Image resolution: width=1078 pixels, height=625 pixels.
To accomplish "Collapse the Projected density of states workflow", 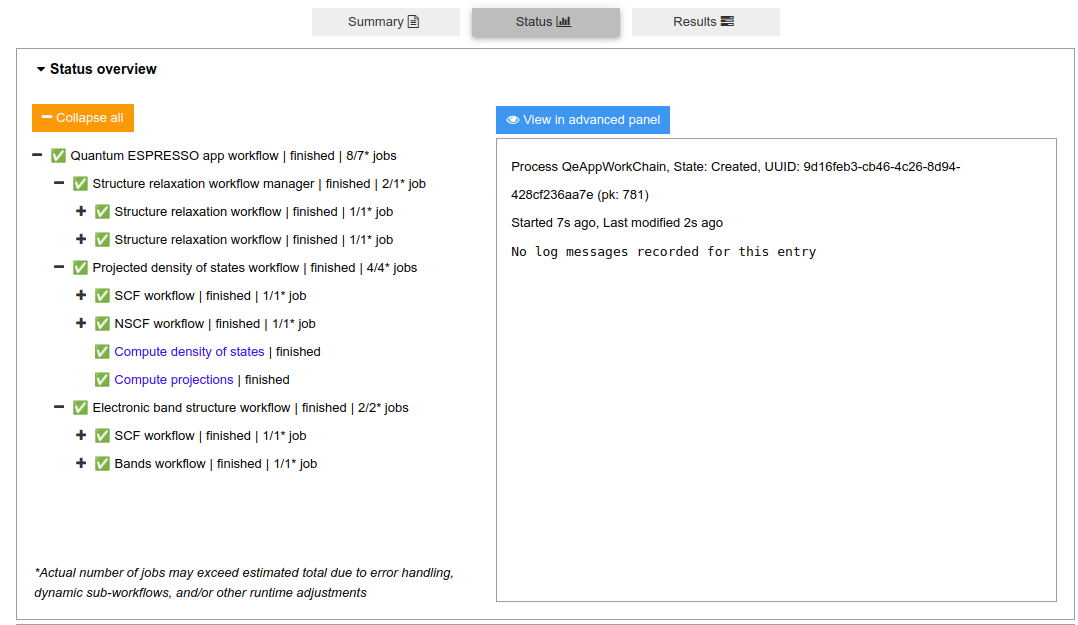I will point(59,268).
